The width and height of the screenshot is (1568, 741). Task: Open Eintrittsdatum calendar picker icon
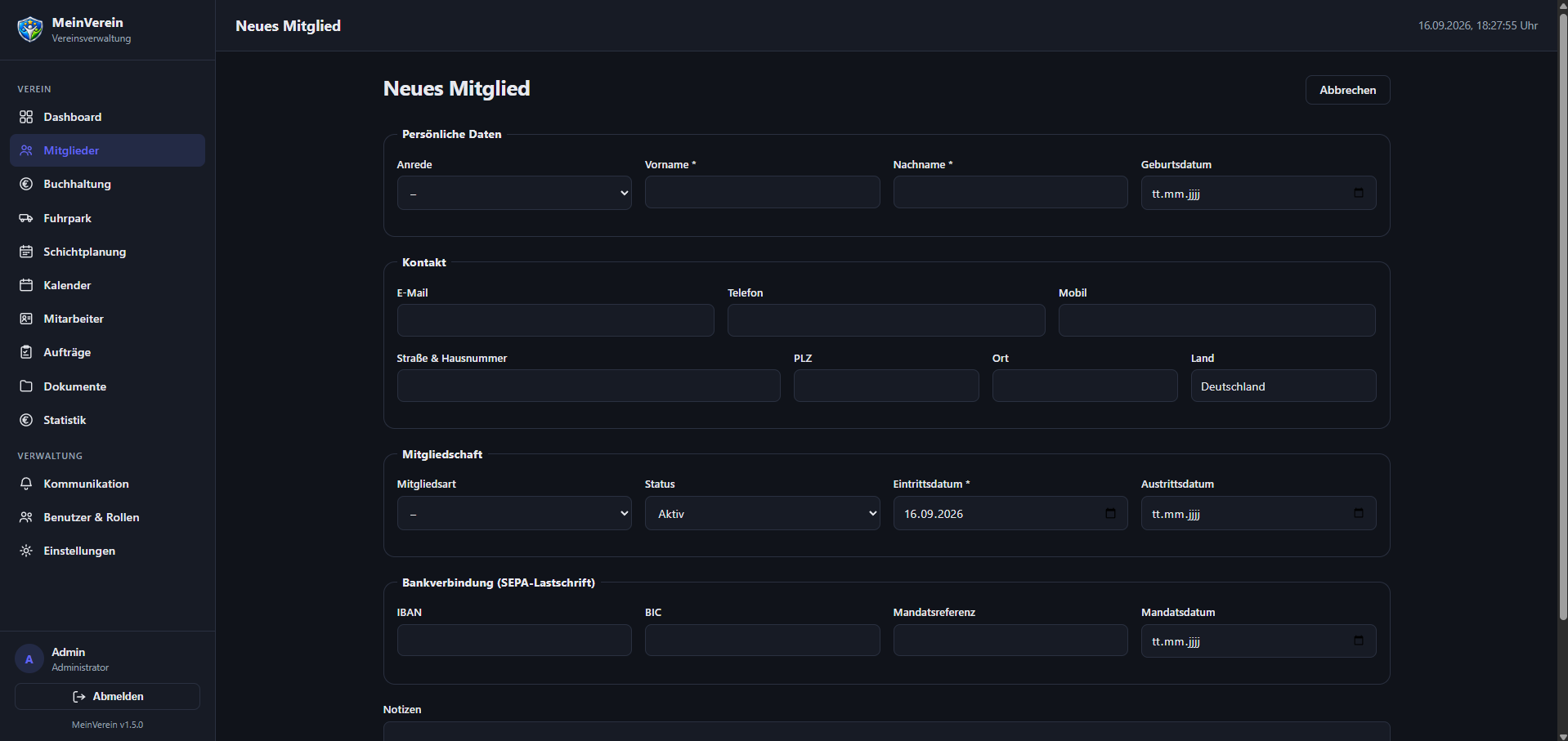pyautogui.click(x=1110, y=513)
